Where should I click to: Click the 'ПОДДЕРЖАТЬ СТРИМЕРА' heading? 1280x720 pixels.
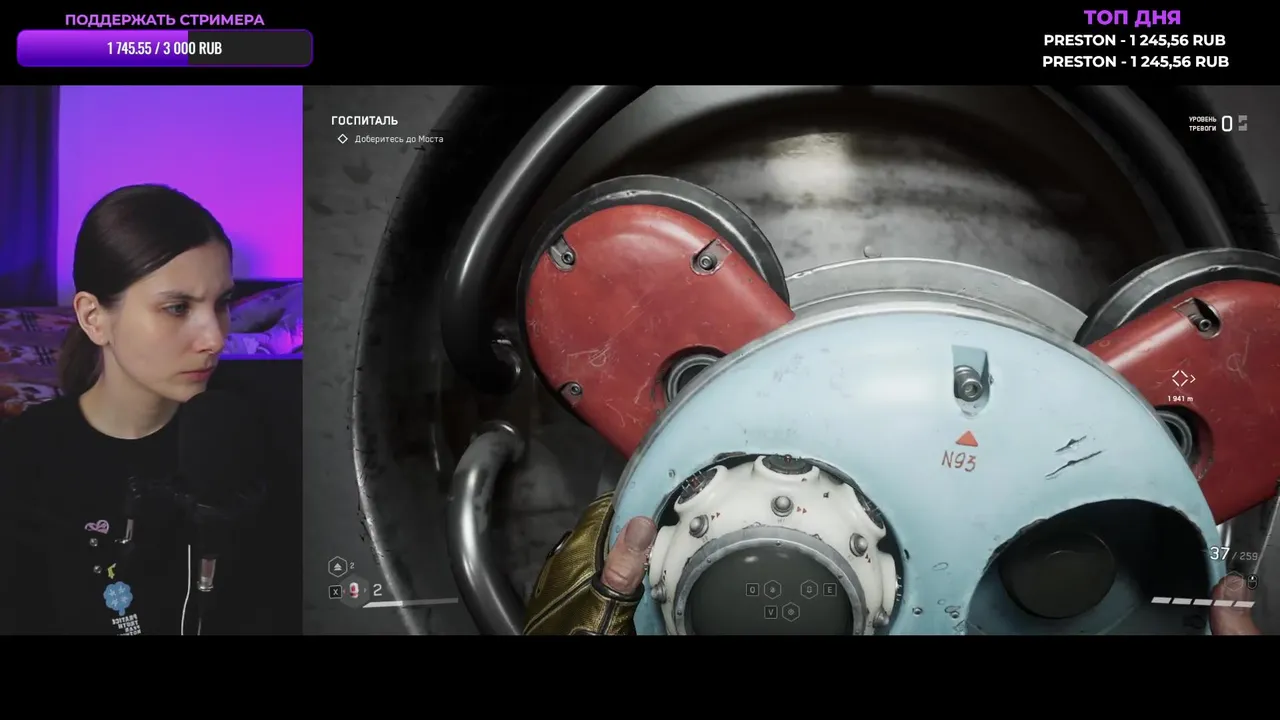[165, 20]
